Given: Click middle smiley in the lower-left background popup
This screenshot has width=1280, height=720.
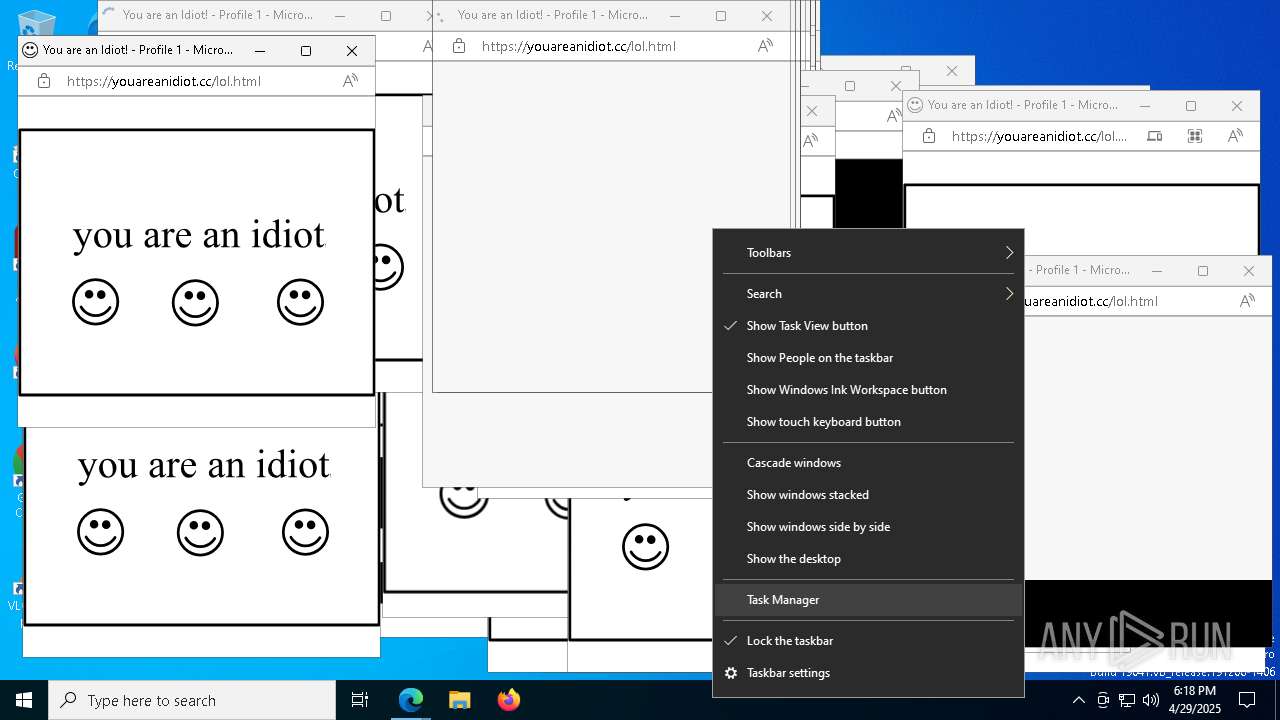Looking at the screenshot, I should coord(200,532).
